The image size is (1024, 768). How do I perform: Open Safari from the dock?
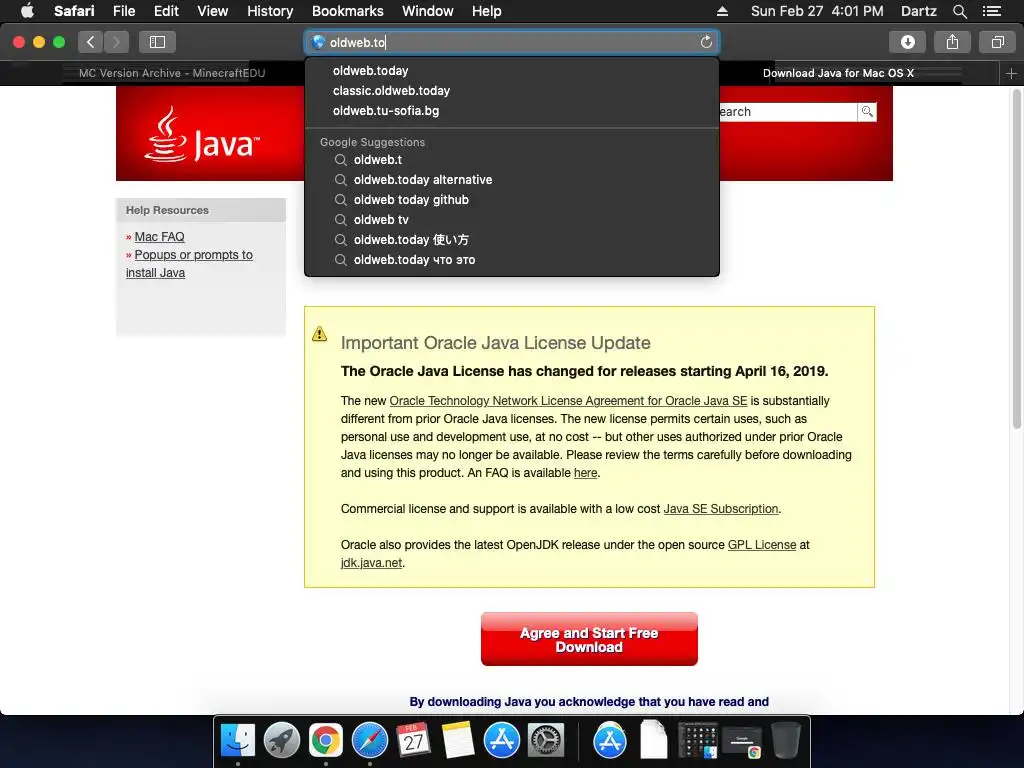click(370, 740)
